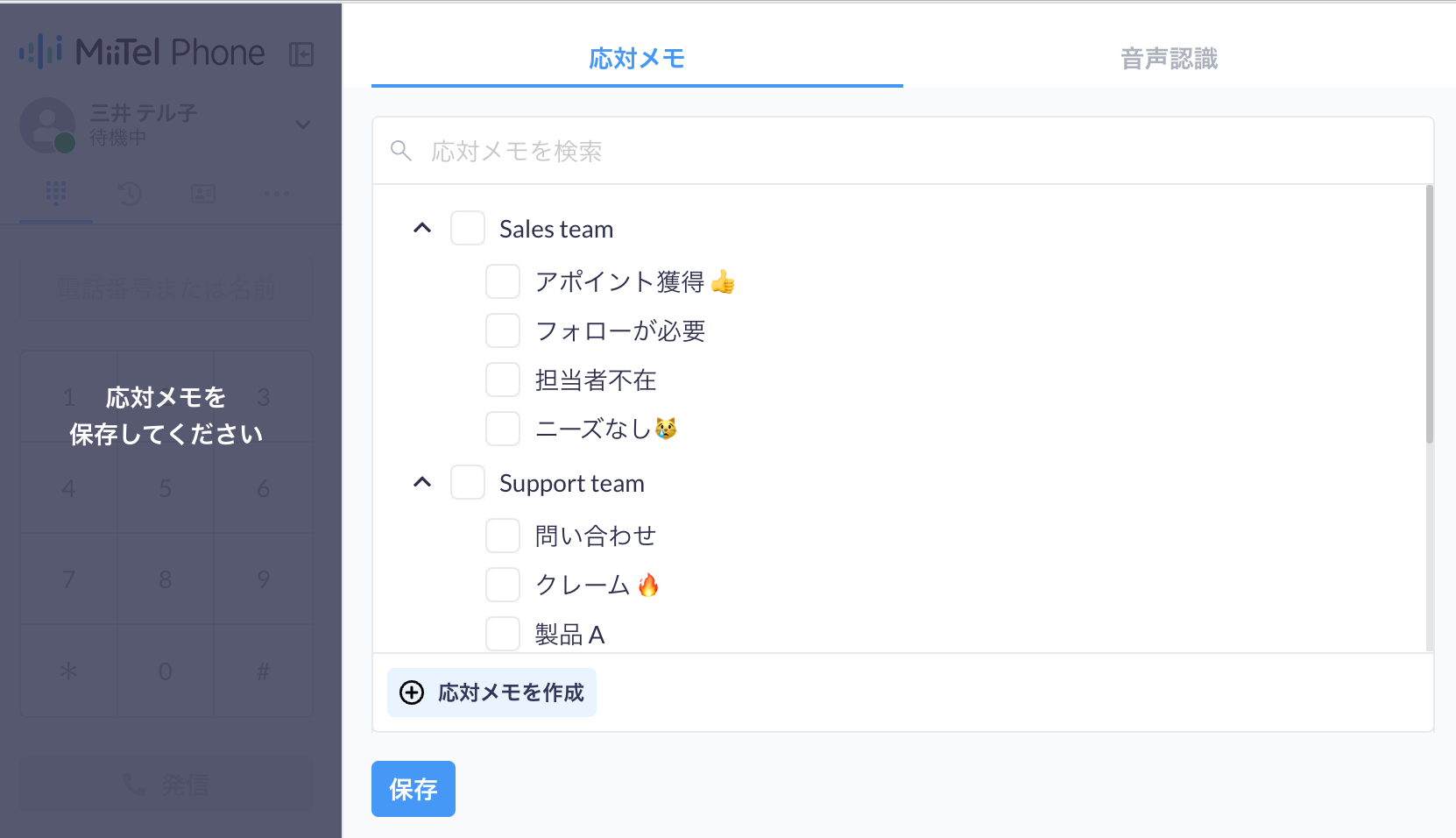Open the call history clock icon
This screenshot has width=1456, height=838.
click(130, 194)
